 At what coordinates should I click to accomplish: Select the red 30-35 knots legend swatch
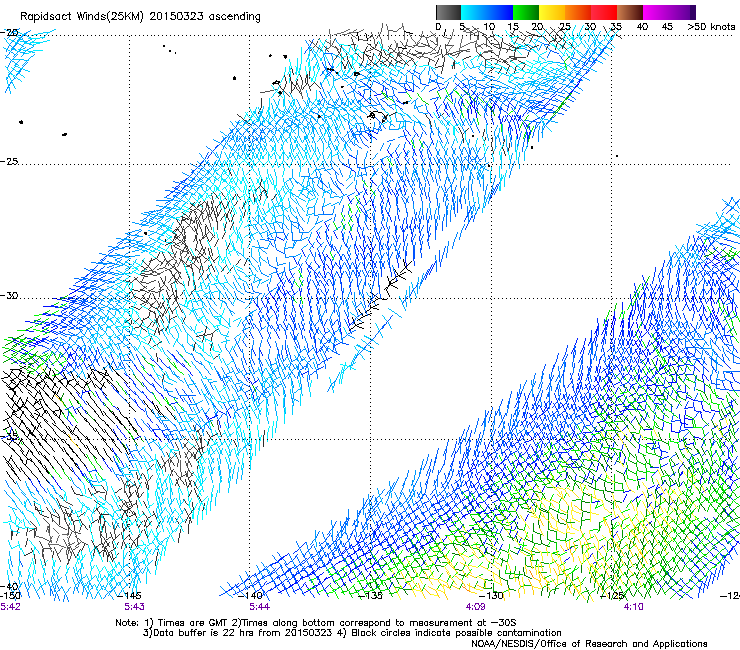point(604,12)
